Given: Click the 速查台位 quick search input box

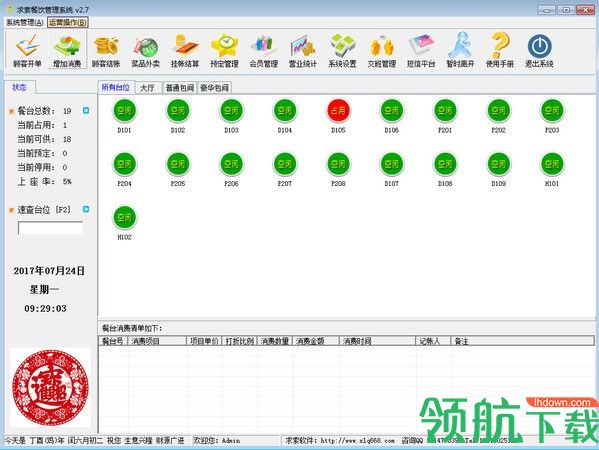Looking at the screenshot, I should tap(50, 228).
